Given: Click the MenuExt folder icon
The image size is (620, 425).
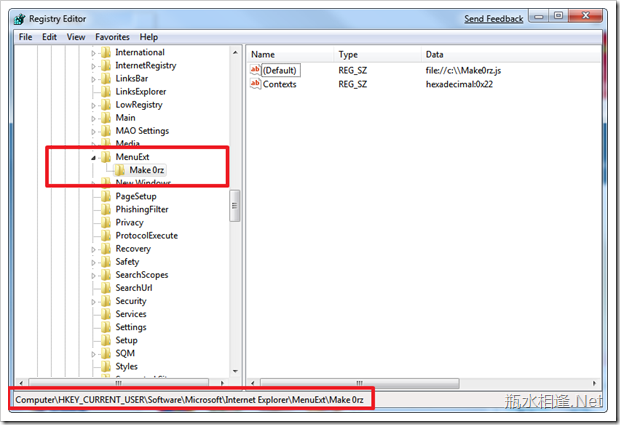Looking at the screenshot, I should (106, 157).
